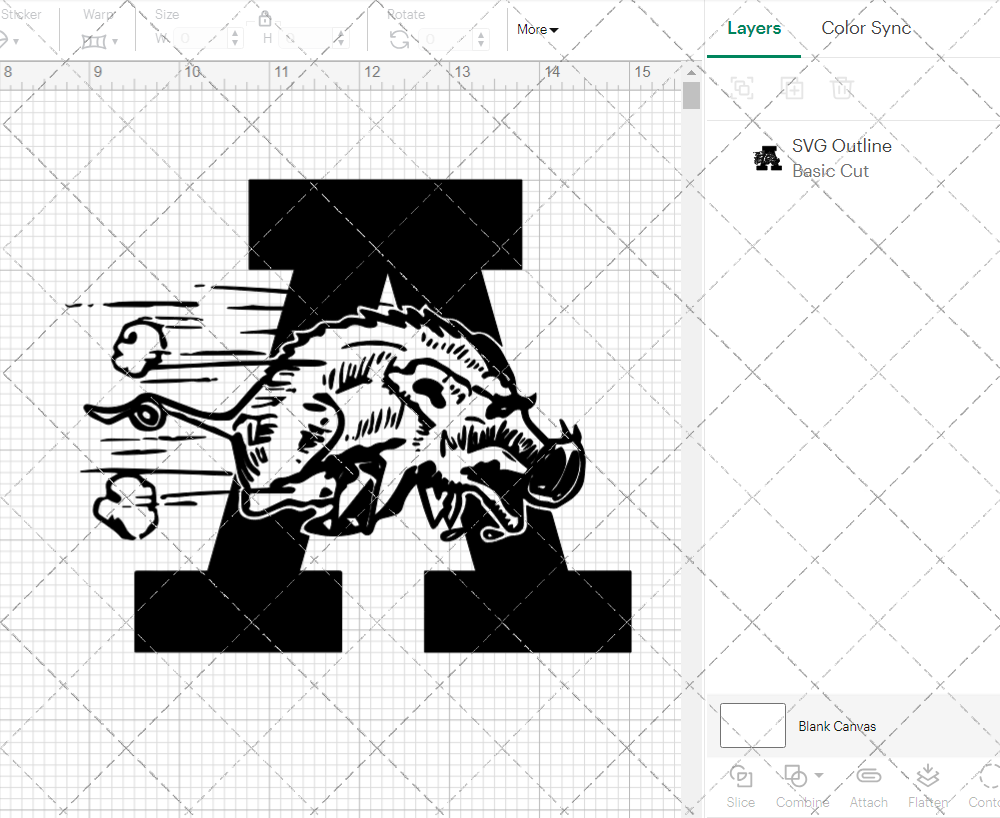The height and width of the screenshot is (818, 1000).
Task: Duplicate the selected layer via layers panel icon
Action: tap(793, 88)
